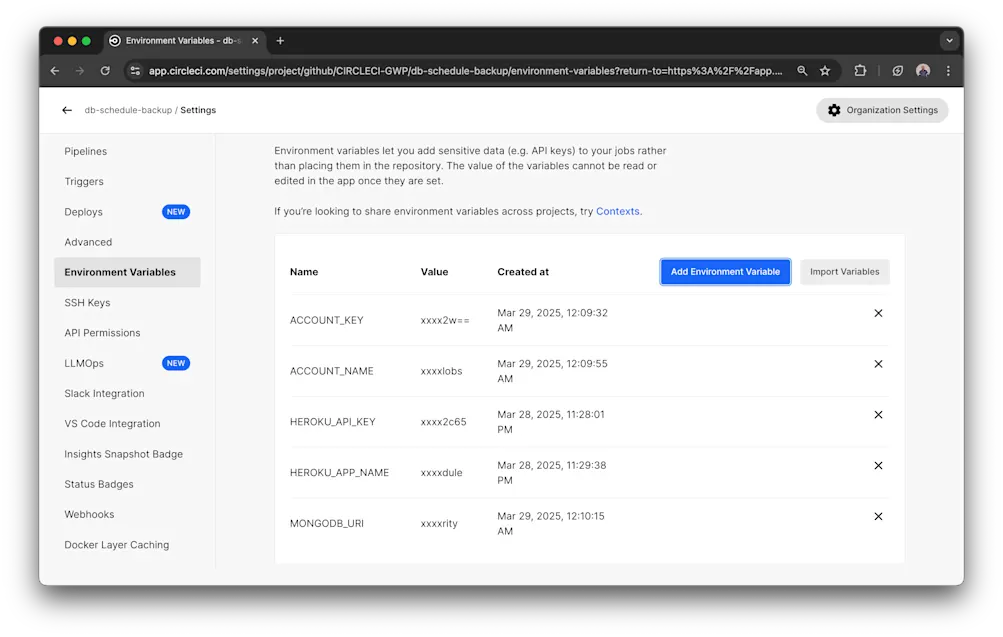Click the HEROKU_API_KEY variable name
Image resolution: width=1003 pixels, height=637 pixels.
click(x=333, y=422)
